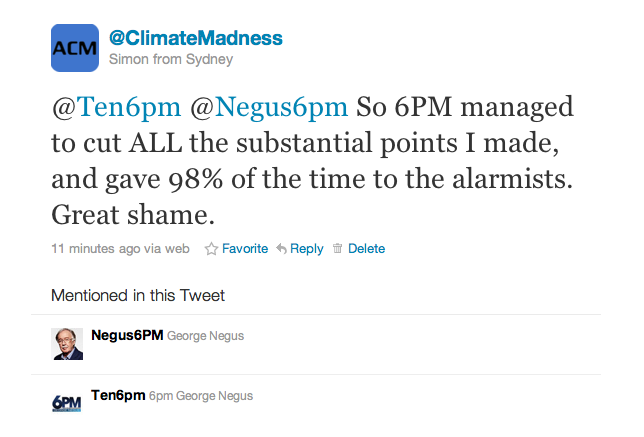Open the @ClimateMadness profile link
The height and width of the screenshot is (437, 644).
point(195,38)
